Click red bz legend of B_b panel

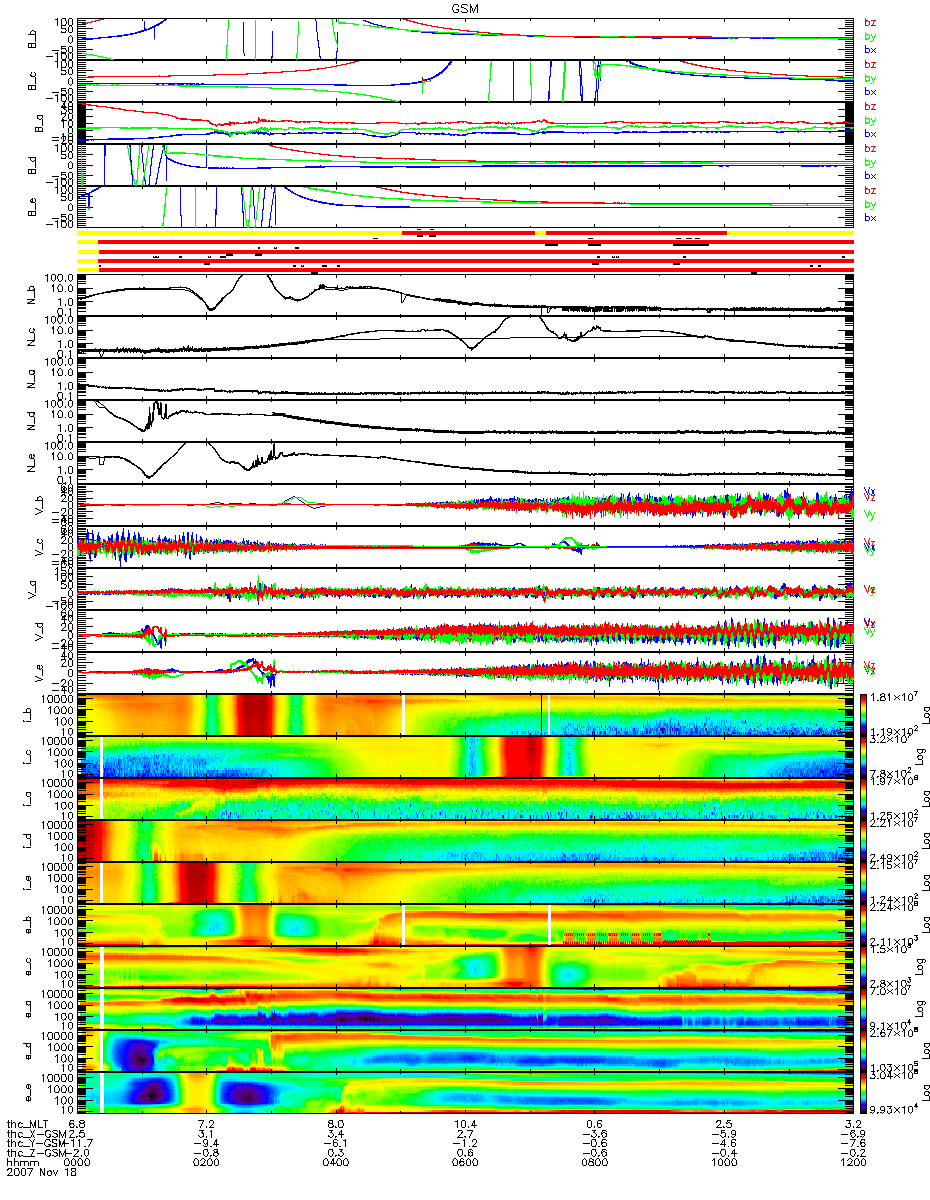(870, 22)
